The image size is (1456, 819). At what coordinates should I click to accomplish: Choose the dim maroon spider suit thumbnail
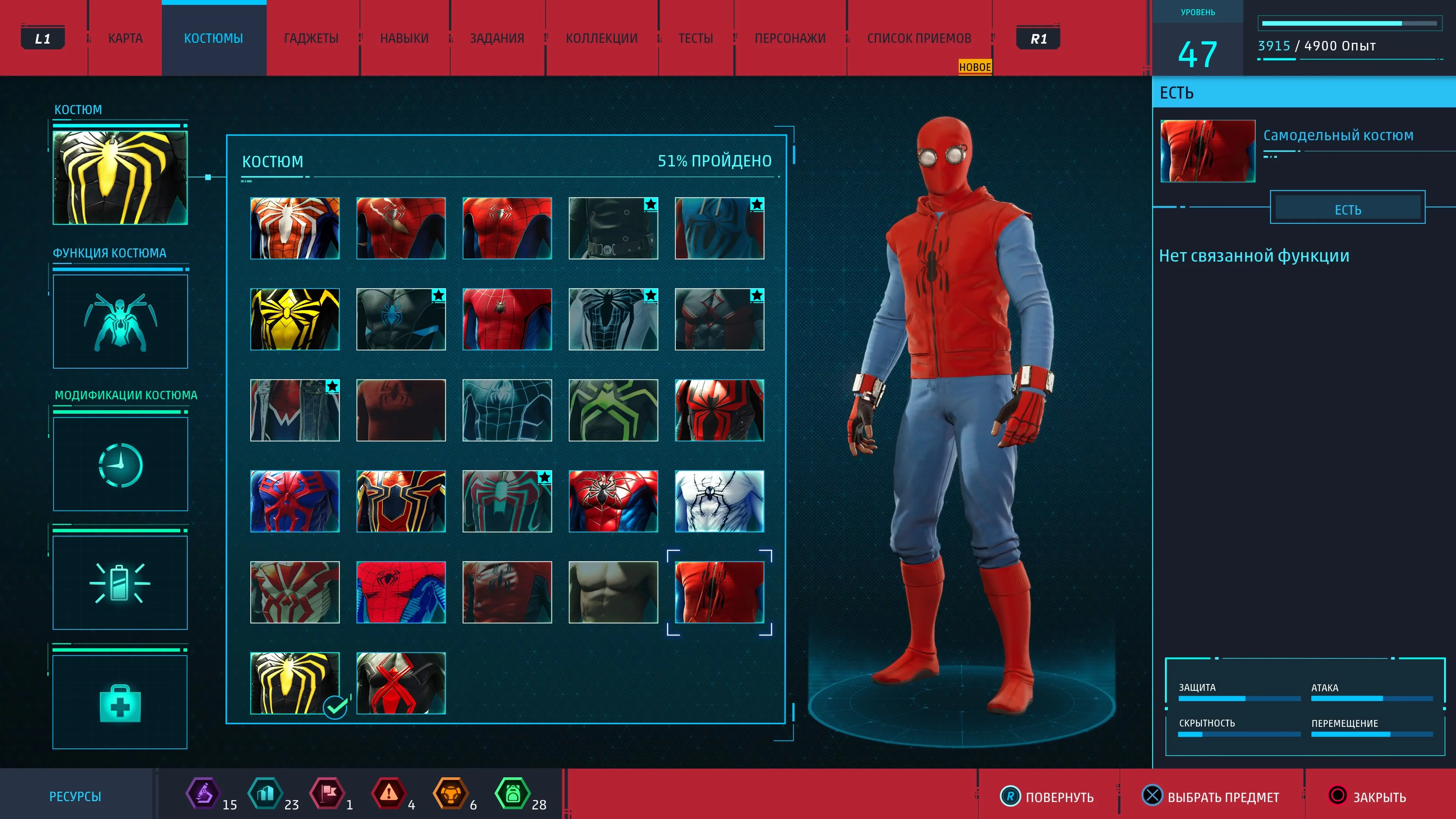401,410
